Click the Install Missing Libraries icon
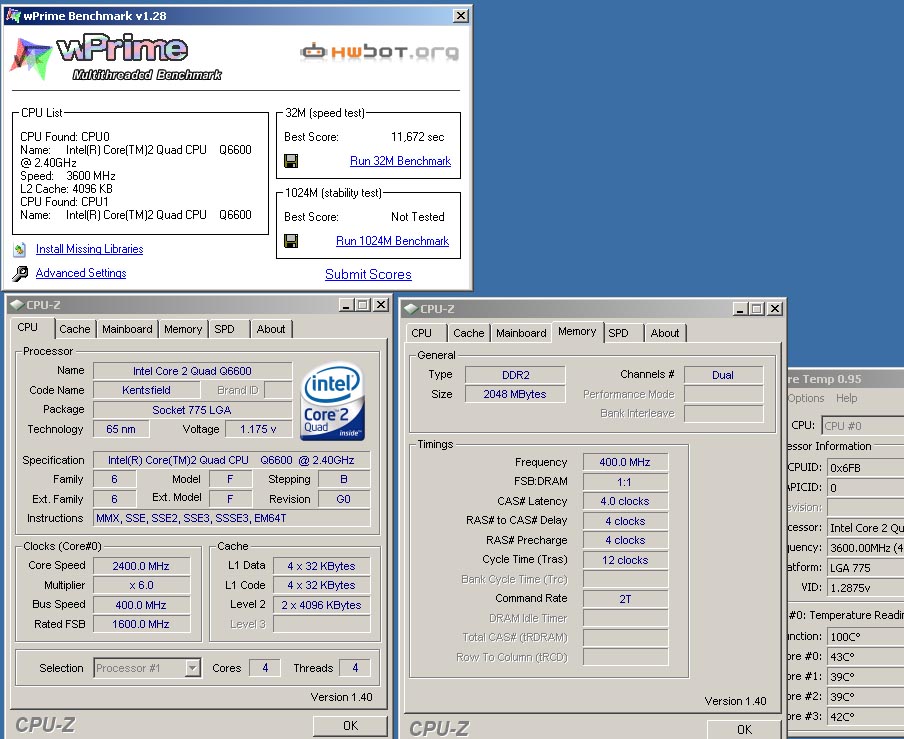Image resolution: width=904 pixels, height=739 pixels. click(20, 250)
